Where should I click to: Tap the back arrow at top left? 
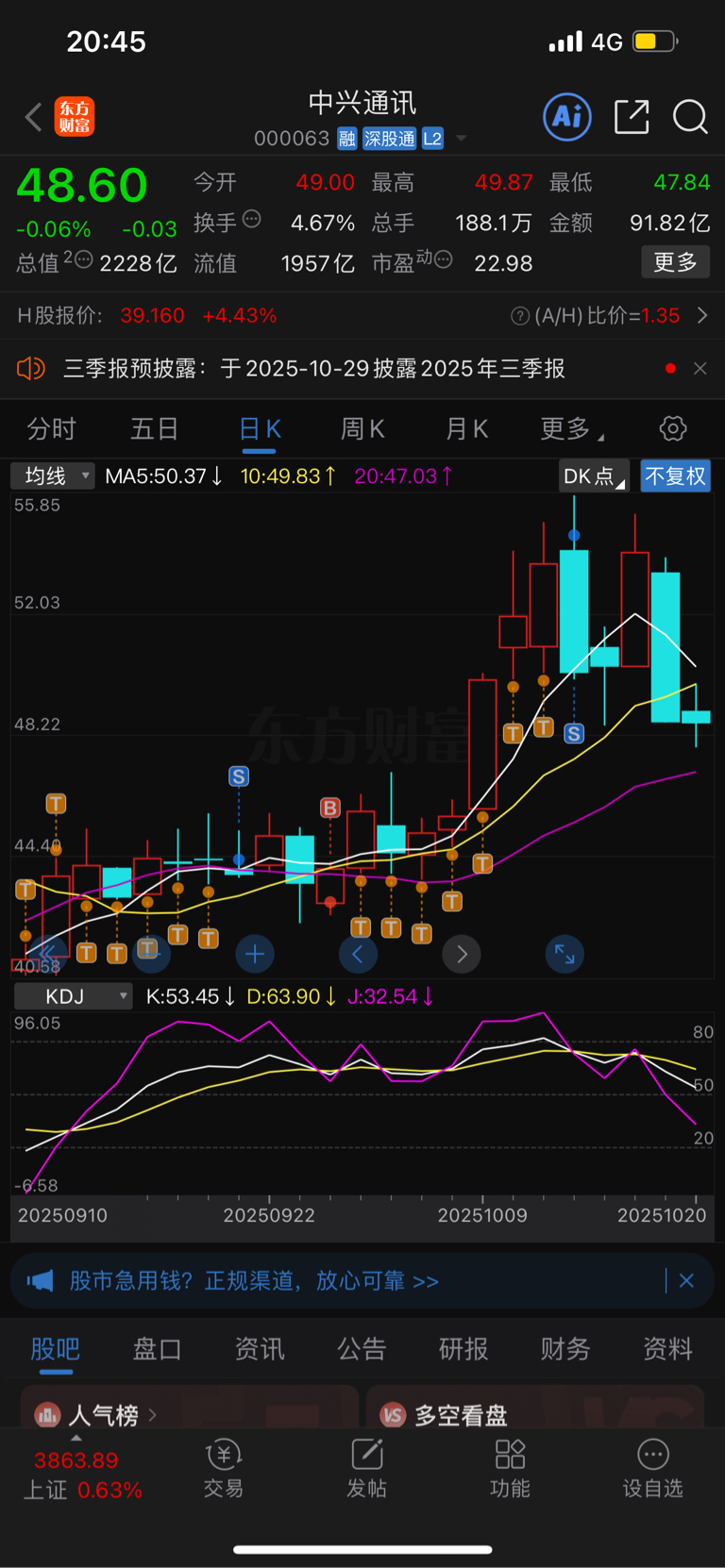[34, 117]
